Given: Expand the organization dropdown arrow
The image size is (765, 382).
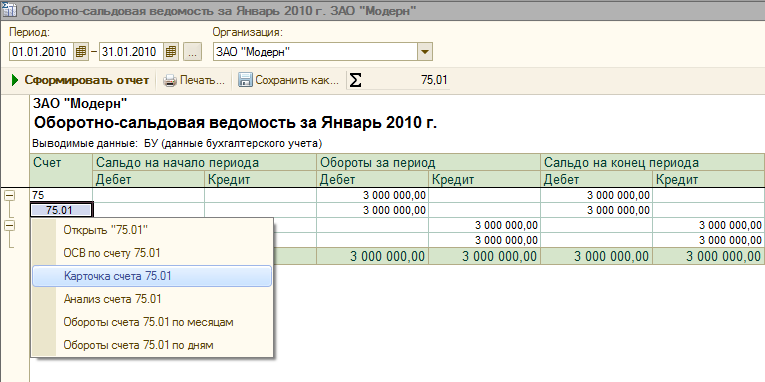Looking at the screenshot, I should [x=425, y=52].
